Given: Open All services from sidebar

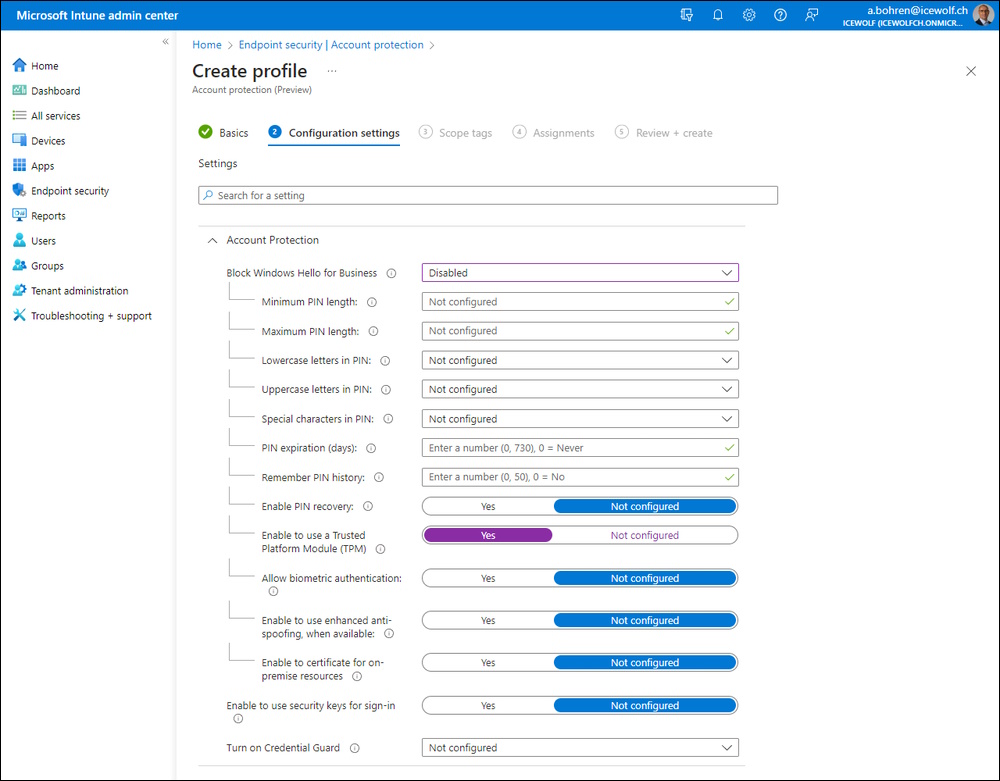Looking at the screenshot, I should pos(55,115).
